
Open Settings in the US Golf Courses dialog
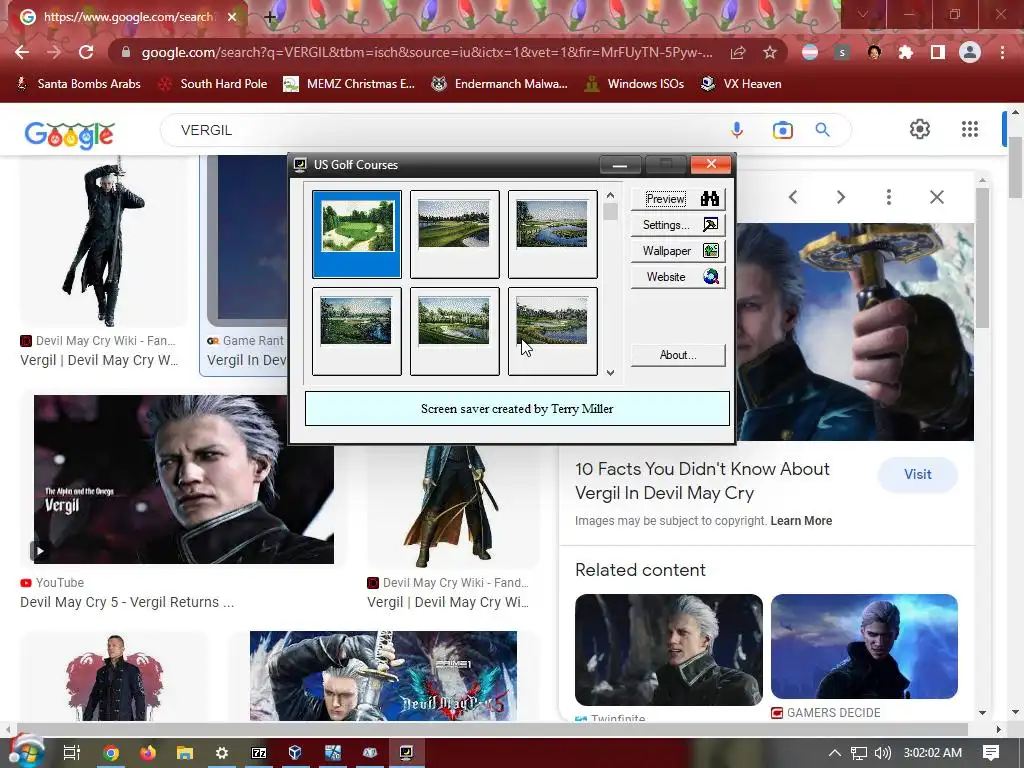point(678,225)
